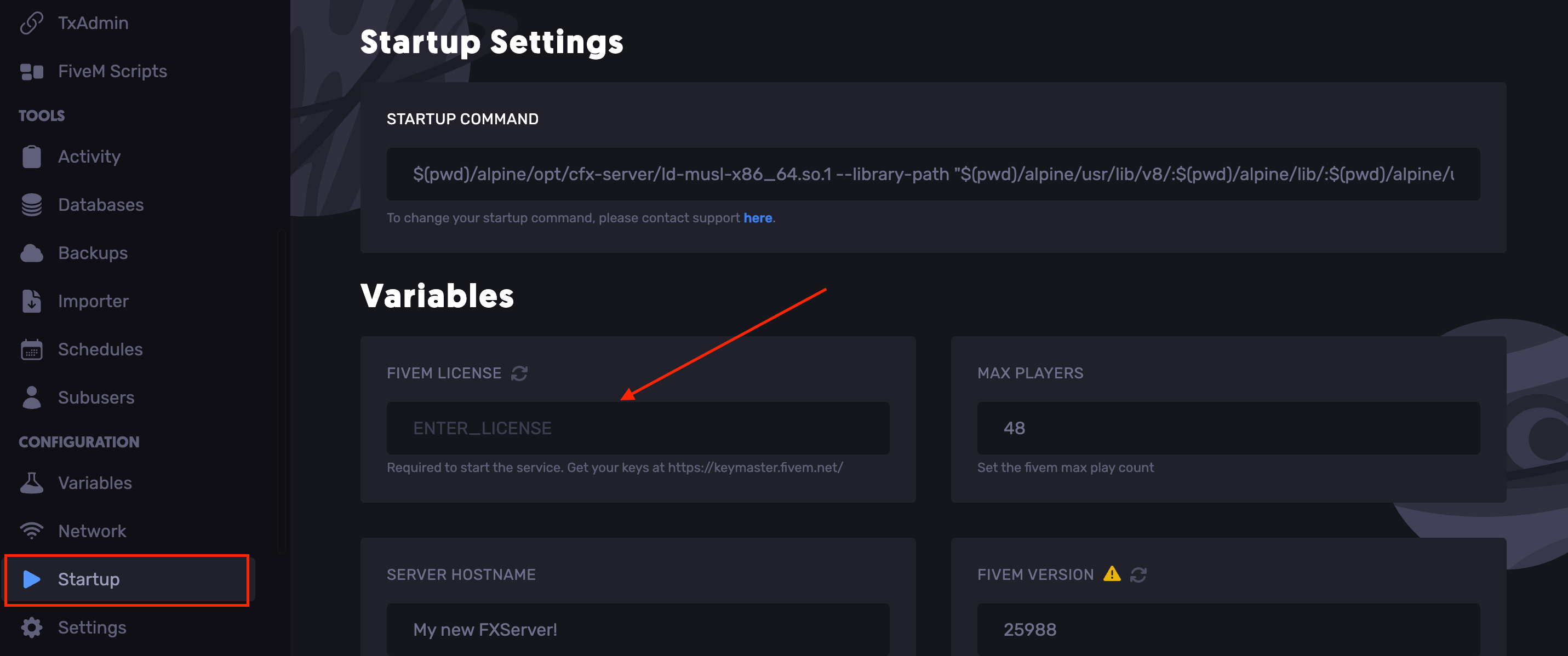The width and height of the screenshot is (1568, 656).
Task: Click the FiveM License refresh icon
Action: coord(519,373)
